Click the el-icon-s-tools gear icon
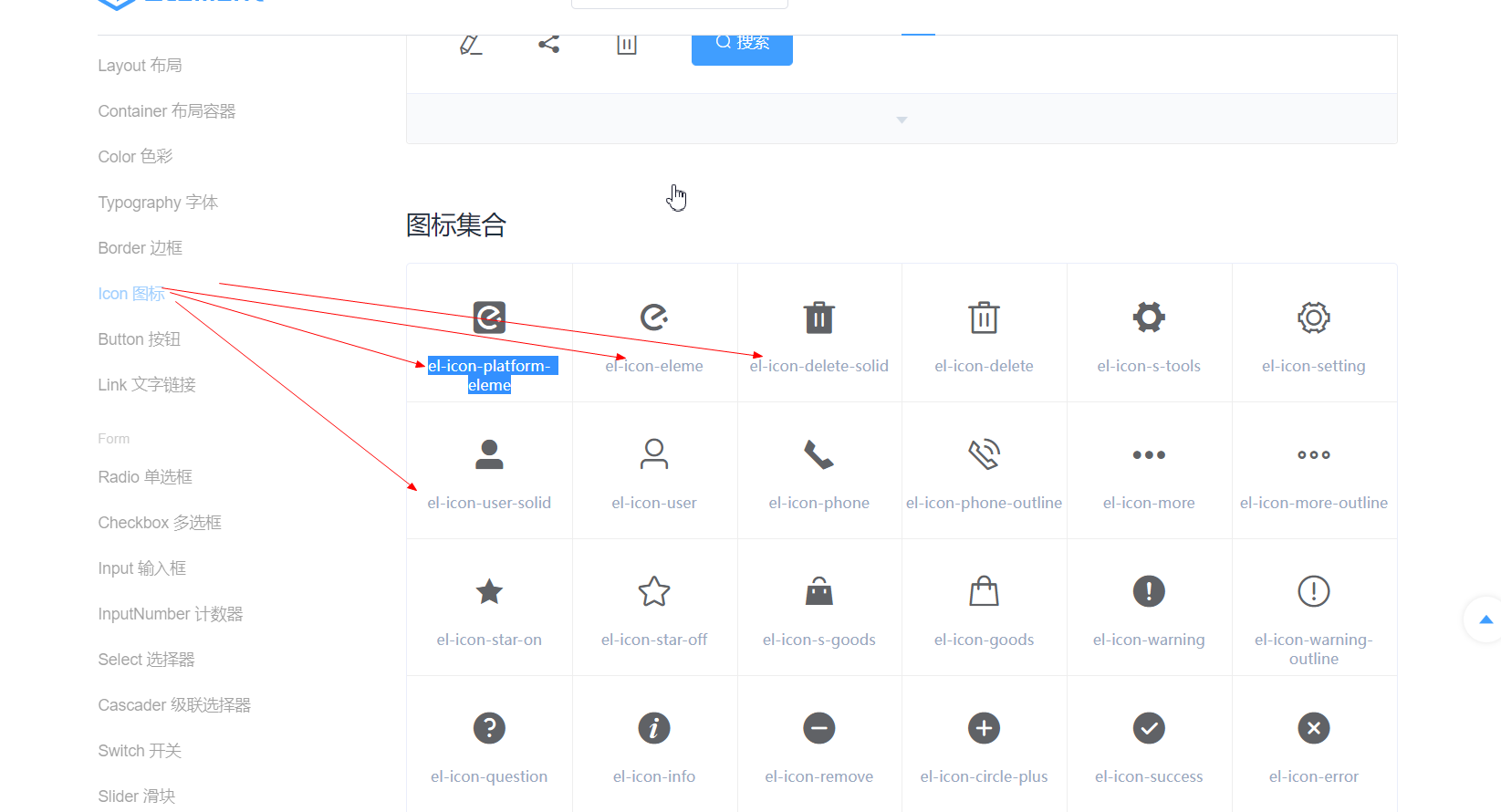The height and width of the screenshot is (812, 1501). (1149, 318)
